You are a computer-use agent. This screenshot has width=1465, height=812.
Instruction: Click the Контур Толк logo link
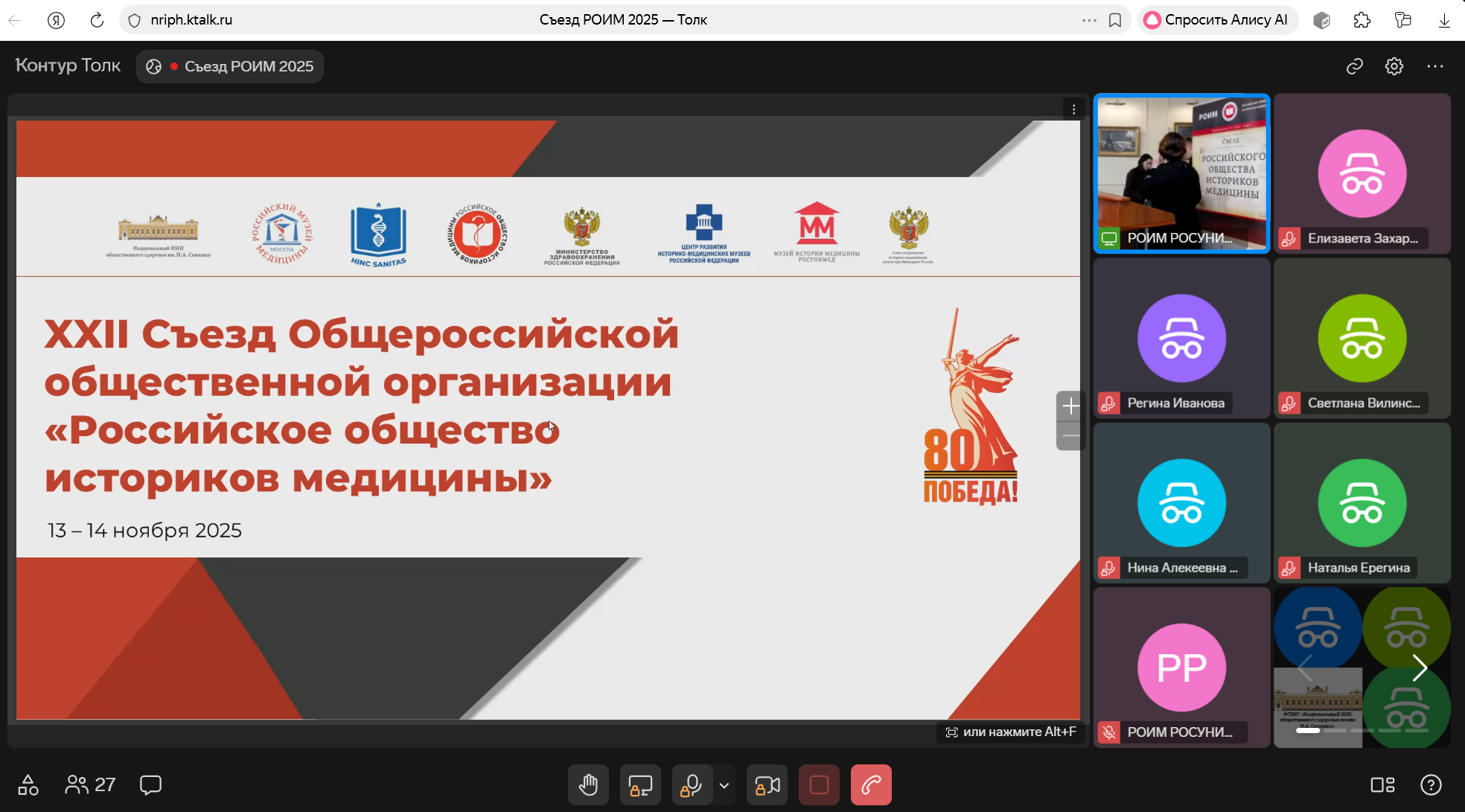click(x=68, y=65)
